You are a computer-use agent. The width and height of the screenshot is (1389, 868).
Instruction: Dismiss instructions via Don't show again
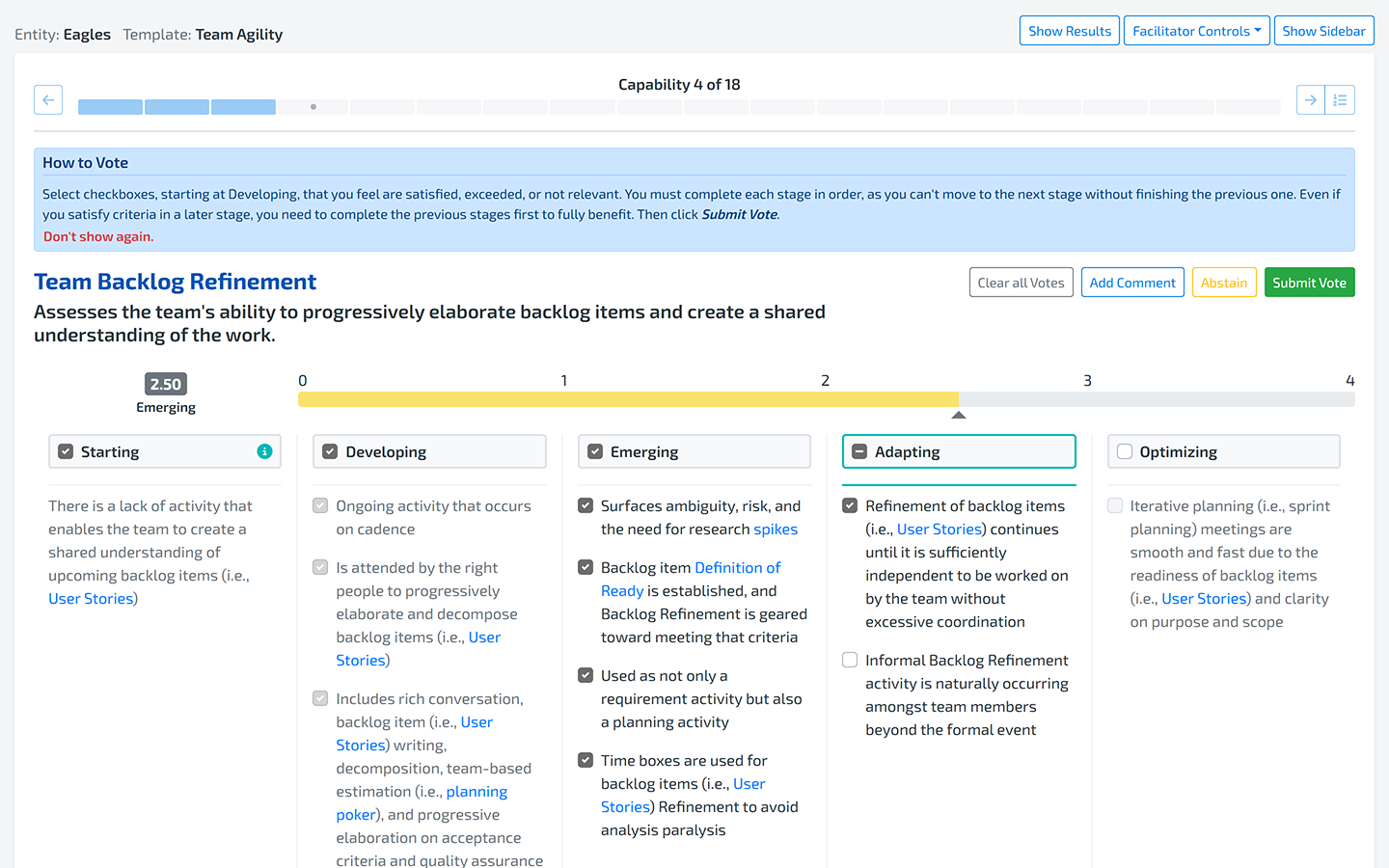tap(98, 236)
